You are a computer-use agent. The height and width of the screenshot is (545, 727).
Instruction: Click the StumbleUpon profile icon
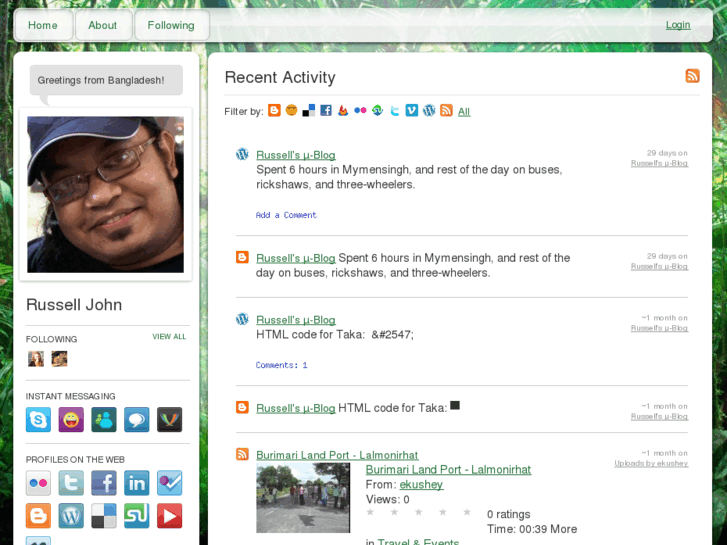coord(137,516)
